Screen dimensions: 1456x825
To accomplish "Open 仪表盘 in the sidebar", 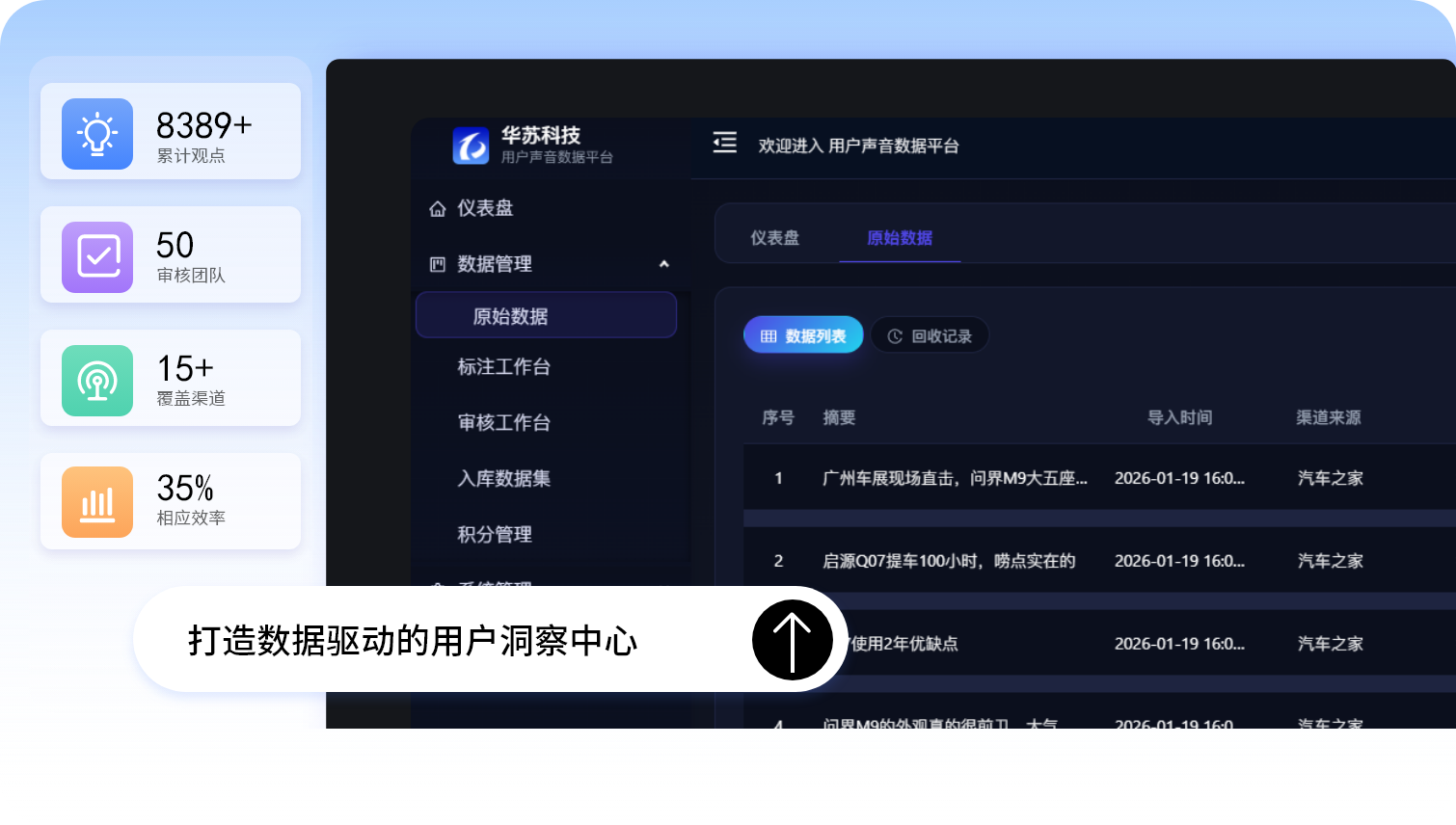I will [x=485, y=208].
